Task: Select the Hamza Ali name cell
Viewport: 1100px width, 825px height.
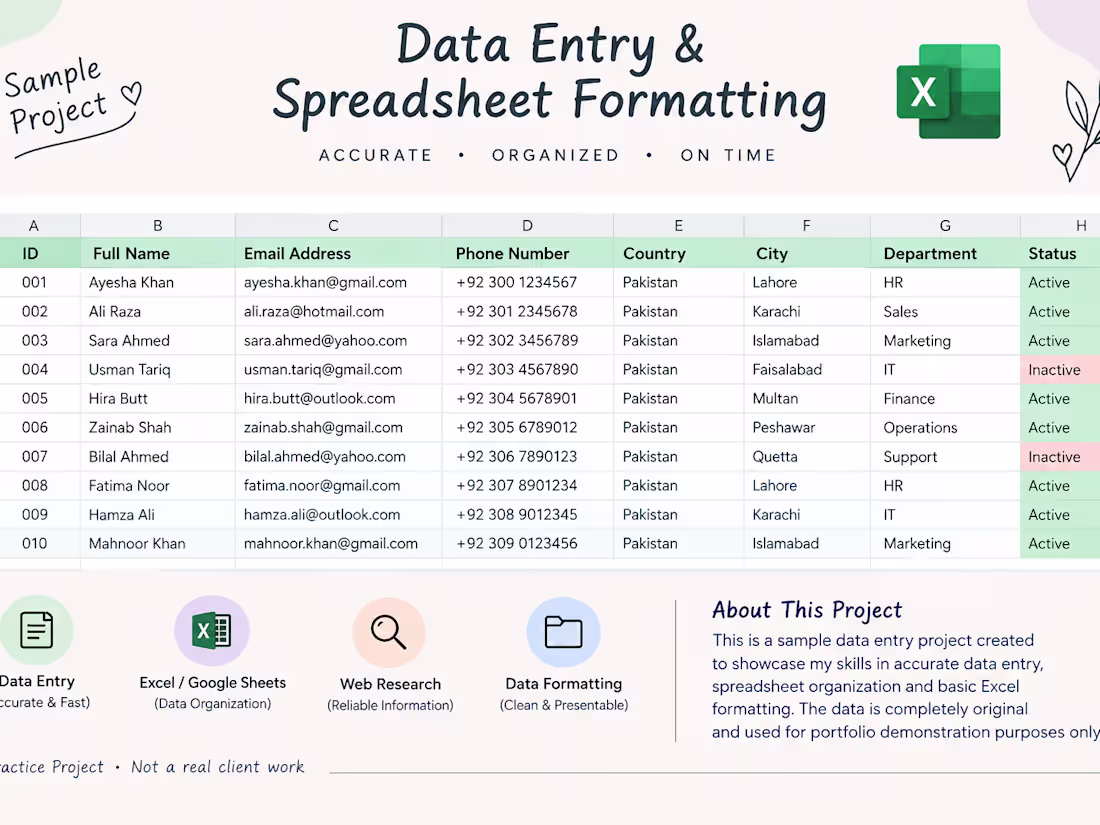Action: point(158,515)
